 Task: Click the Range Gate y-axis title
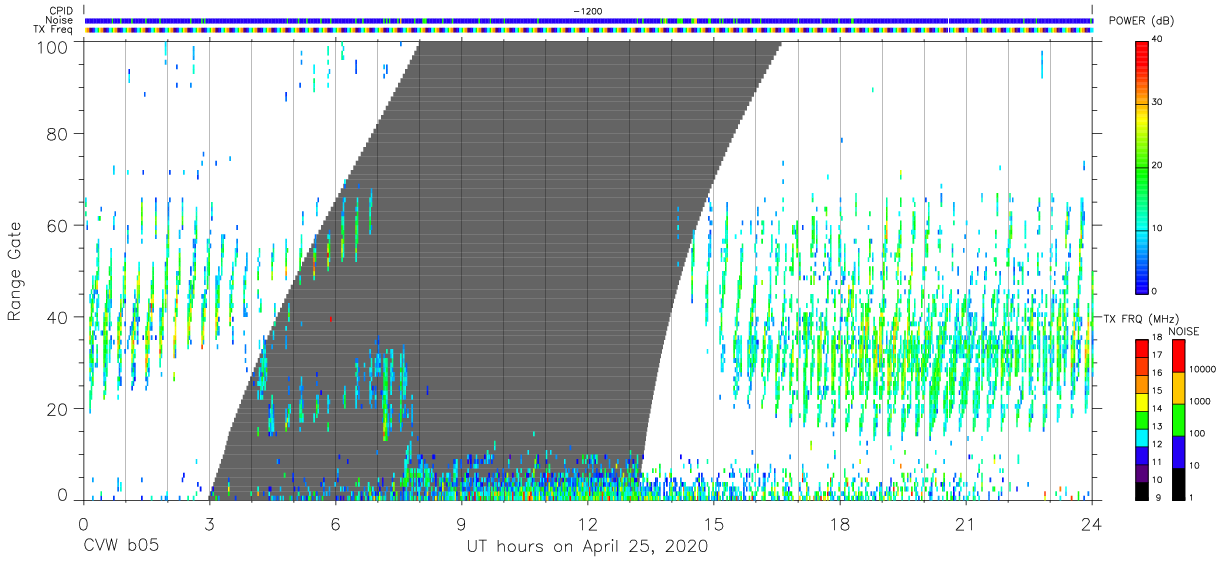coord(15,270)
